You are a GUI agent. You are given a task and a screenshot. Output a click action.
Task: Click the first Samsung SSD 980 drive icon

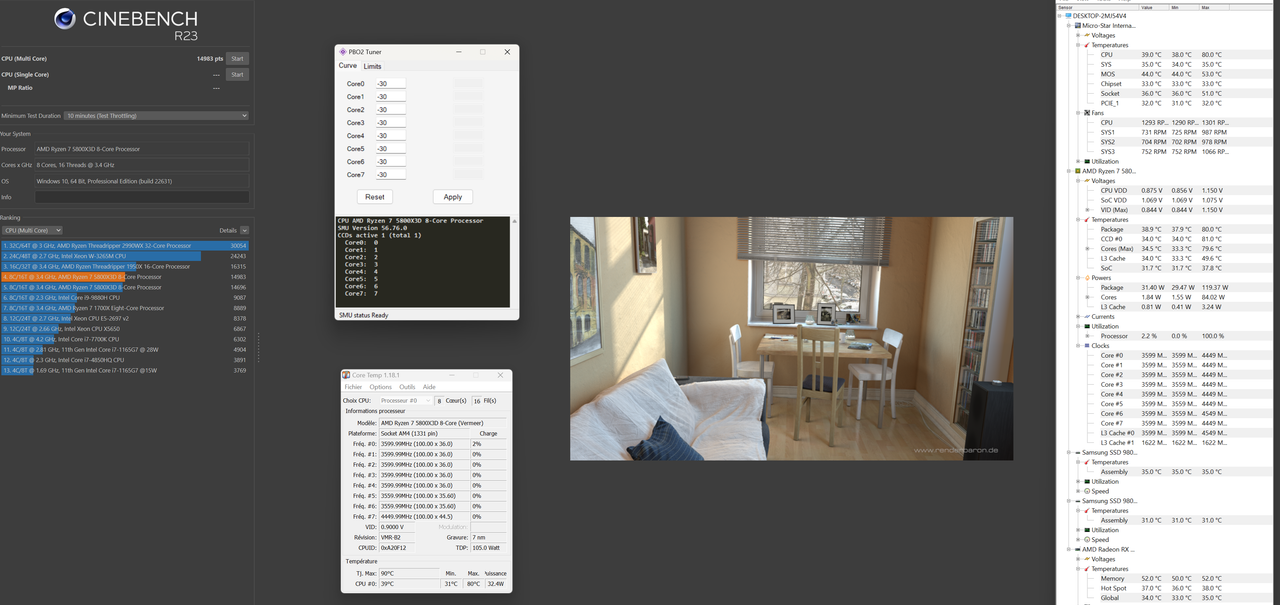tap(1078, 453)
